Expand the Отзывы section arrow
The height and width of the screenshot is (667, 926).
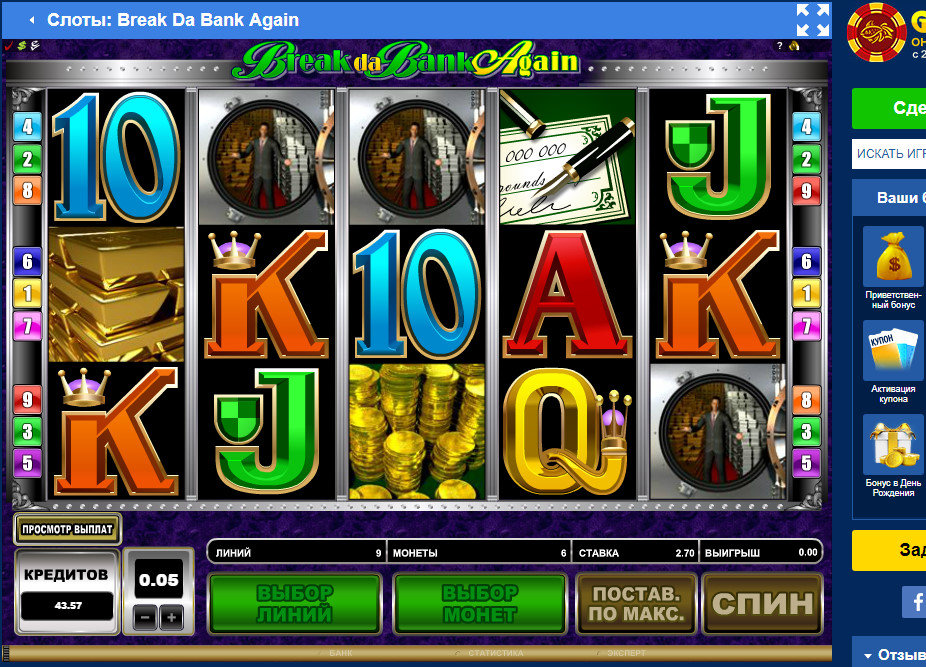click(868, 655)
